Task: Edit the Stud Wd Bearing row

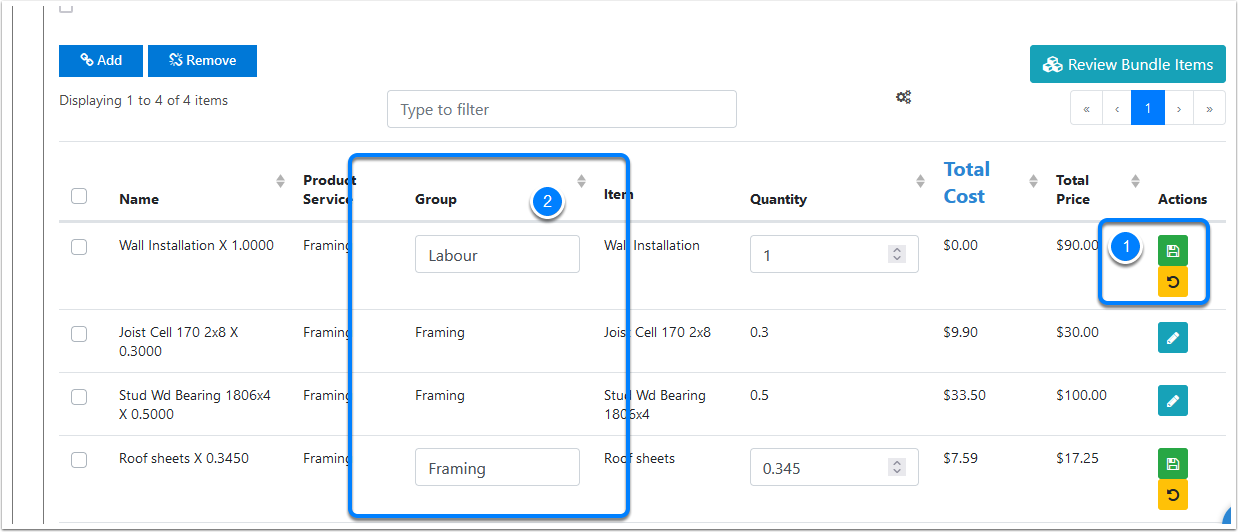Action: [1172, 400]
